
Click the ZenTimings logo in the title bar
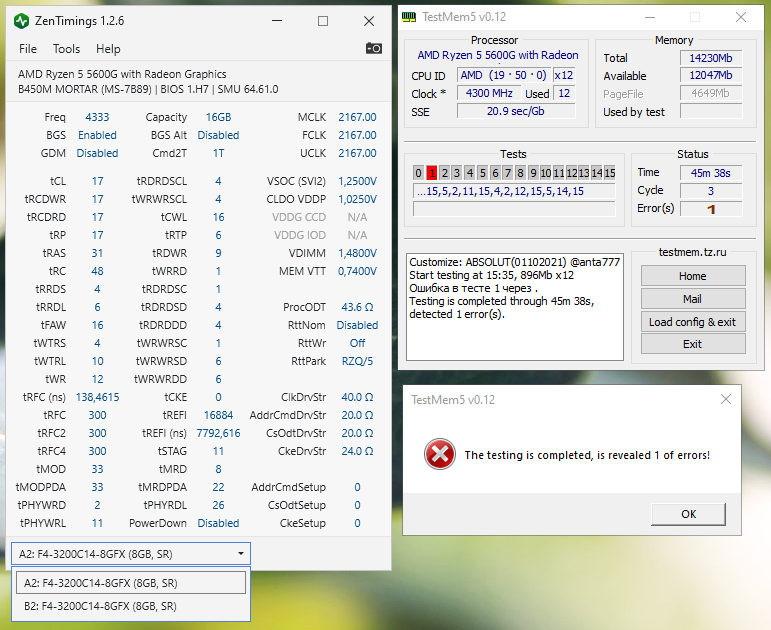click(22, 21)
